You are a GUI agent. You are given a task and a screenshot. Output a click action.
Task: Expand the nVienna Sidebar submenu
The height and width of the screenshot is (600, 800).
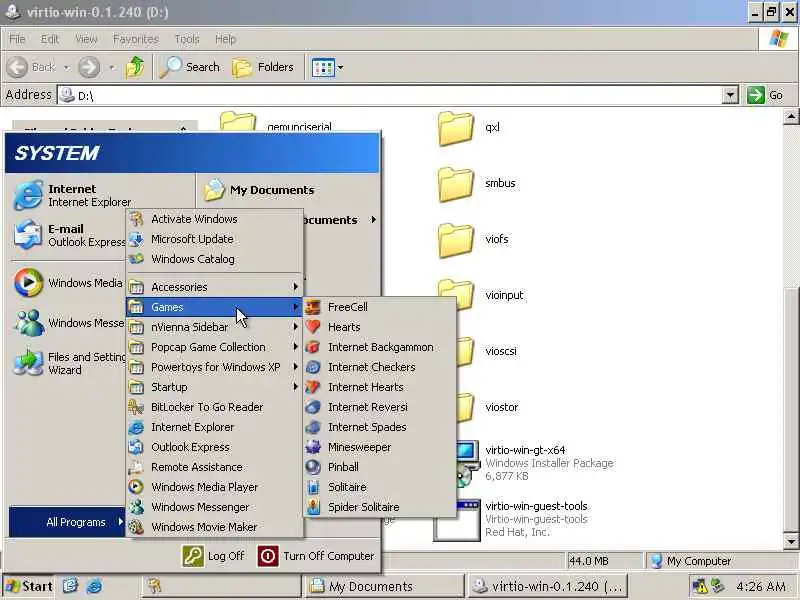(214, 327)
